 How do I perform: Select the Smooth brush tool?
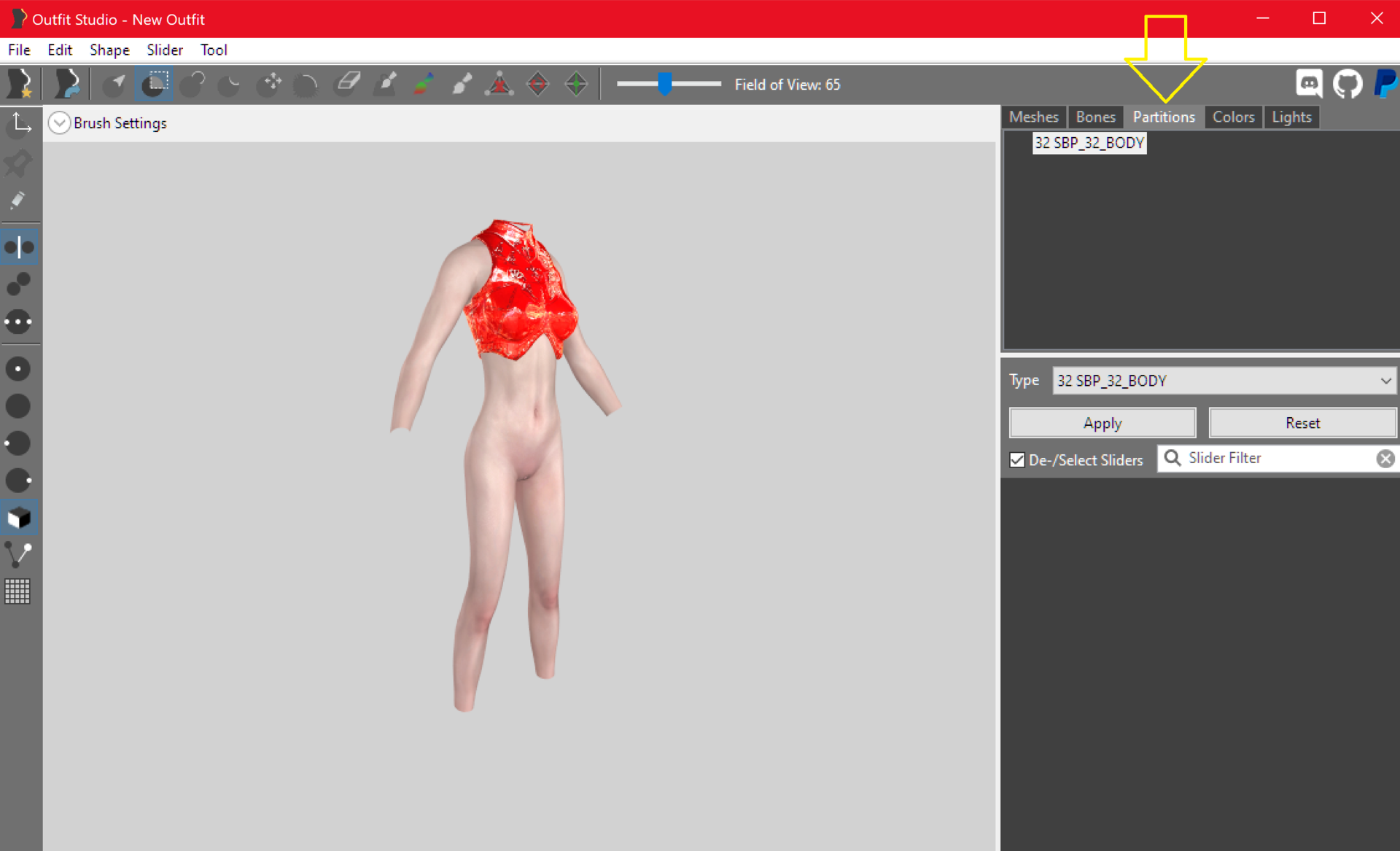[306, 84]
